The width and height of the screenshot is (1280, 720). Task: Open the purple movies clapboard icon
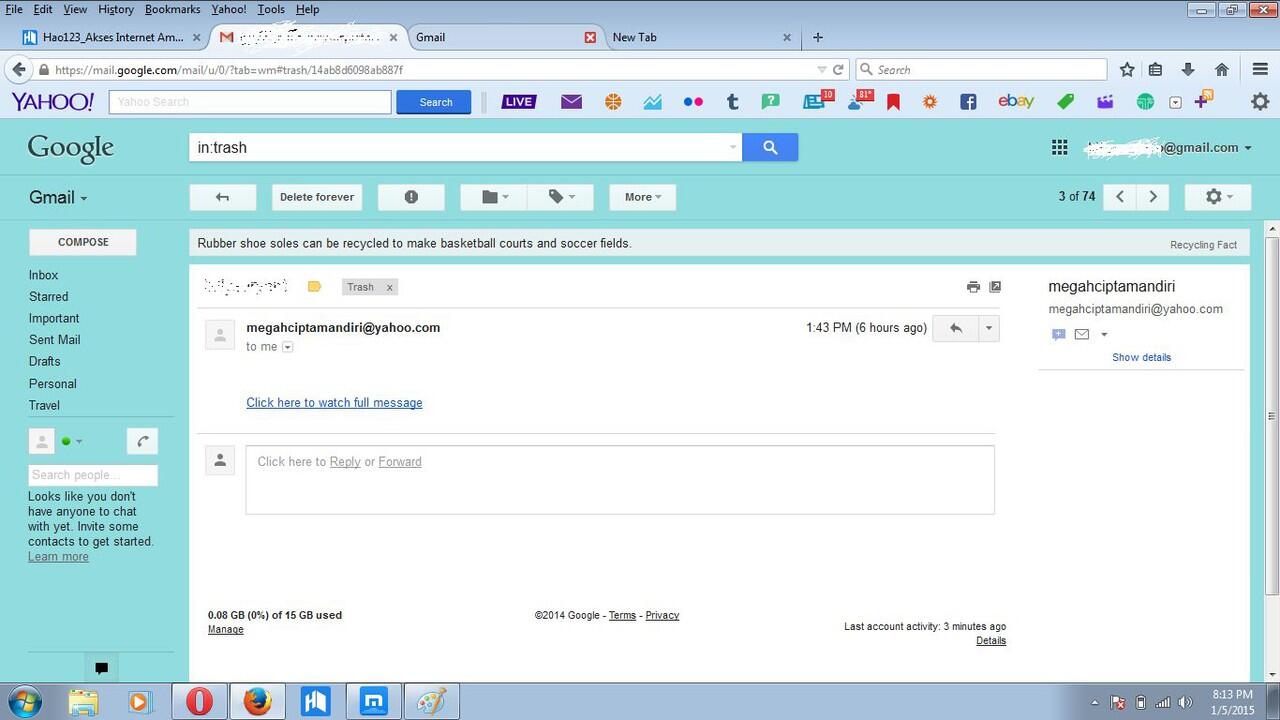(x=1105, y=102)
